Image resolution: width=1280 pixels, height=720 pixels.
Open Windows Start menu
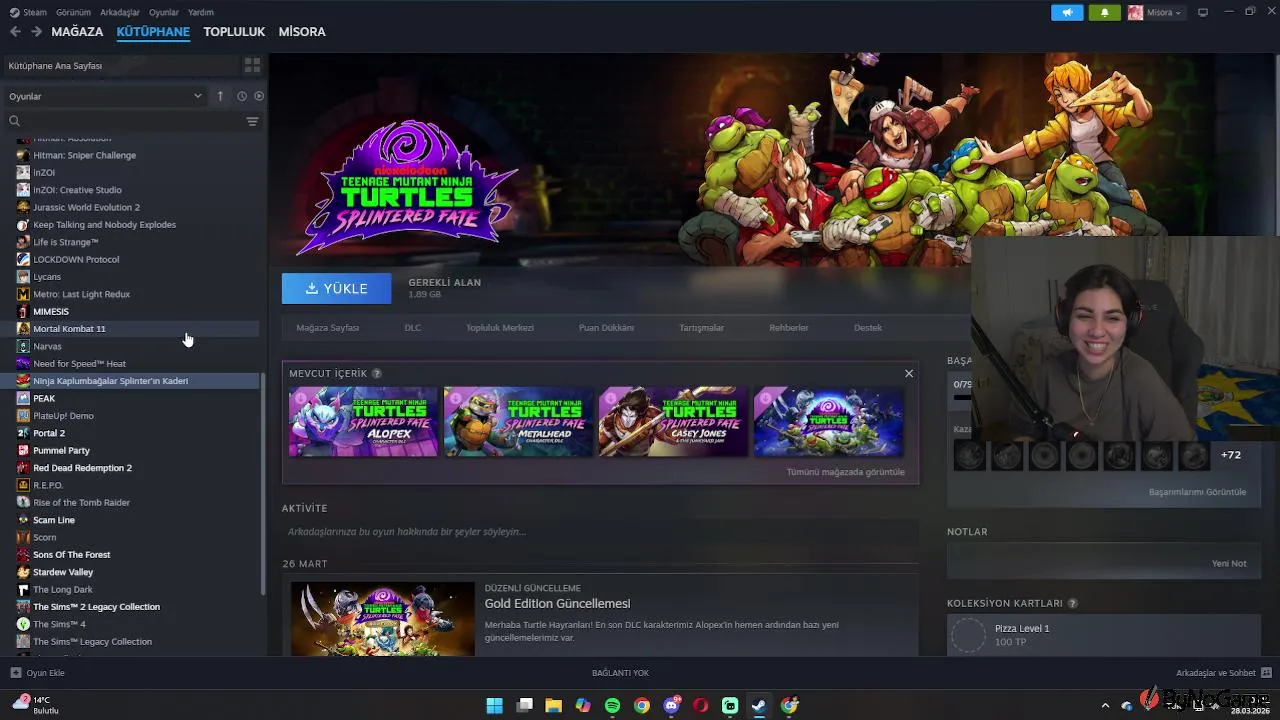494,705
